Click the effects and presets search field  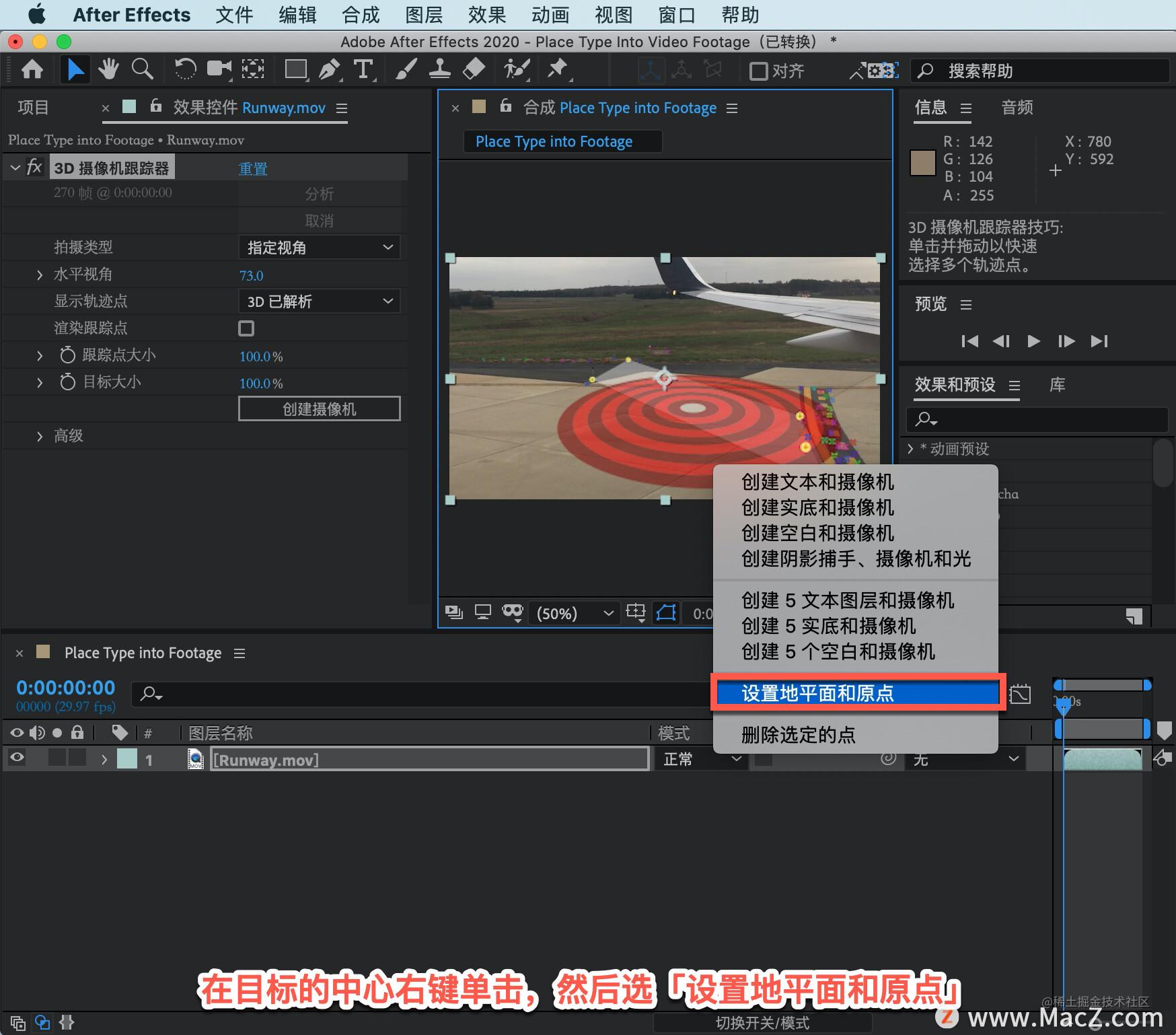point(1037,419)
